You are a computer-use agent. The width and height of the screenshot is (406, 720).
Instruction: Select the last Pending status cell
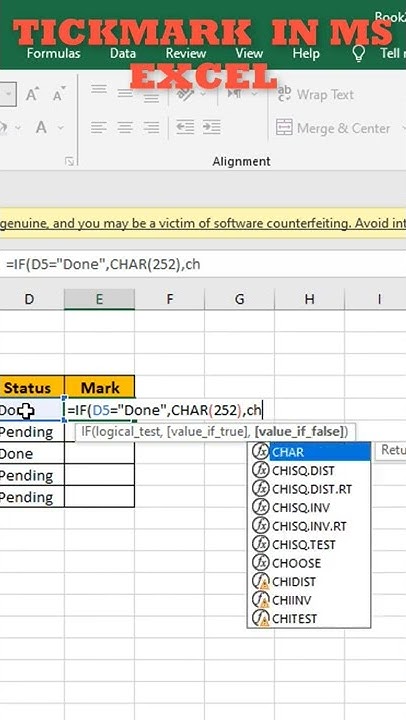(x=32, y=497)
